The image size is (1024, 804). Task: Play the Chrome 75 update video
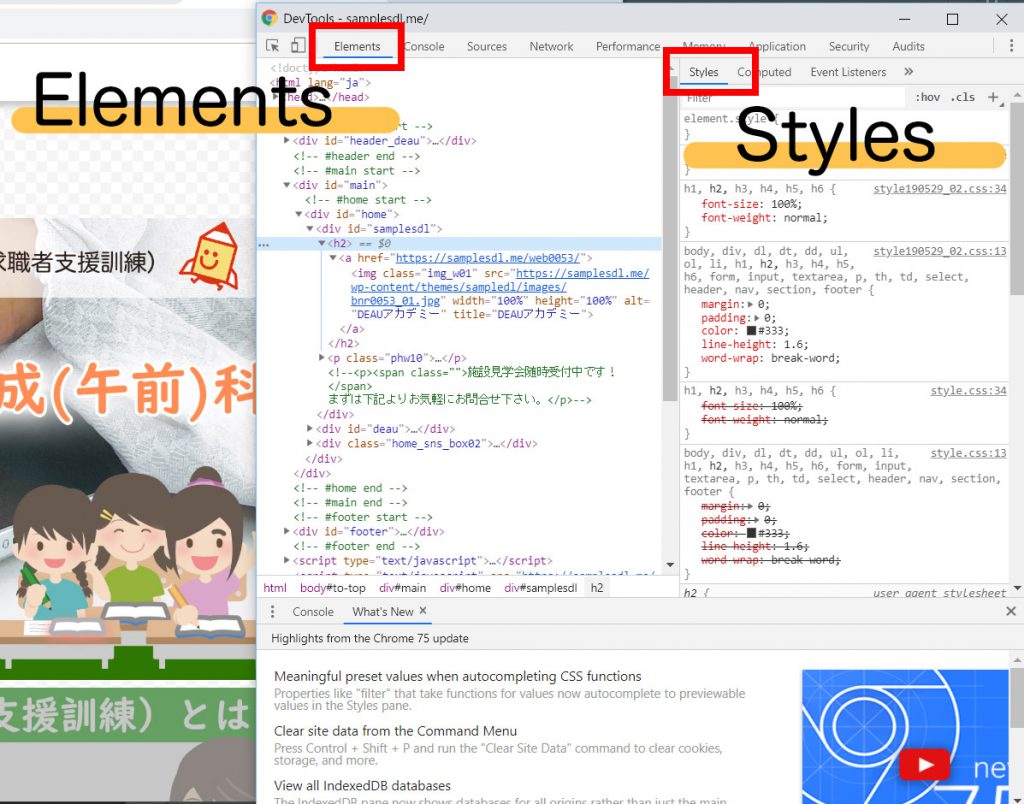point(923,765)
